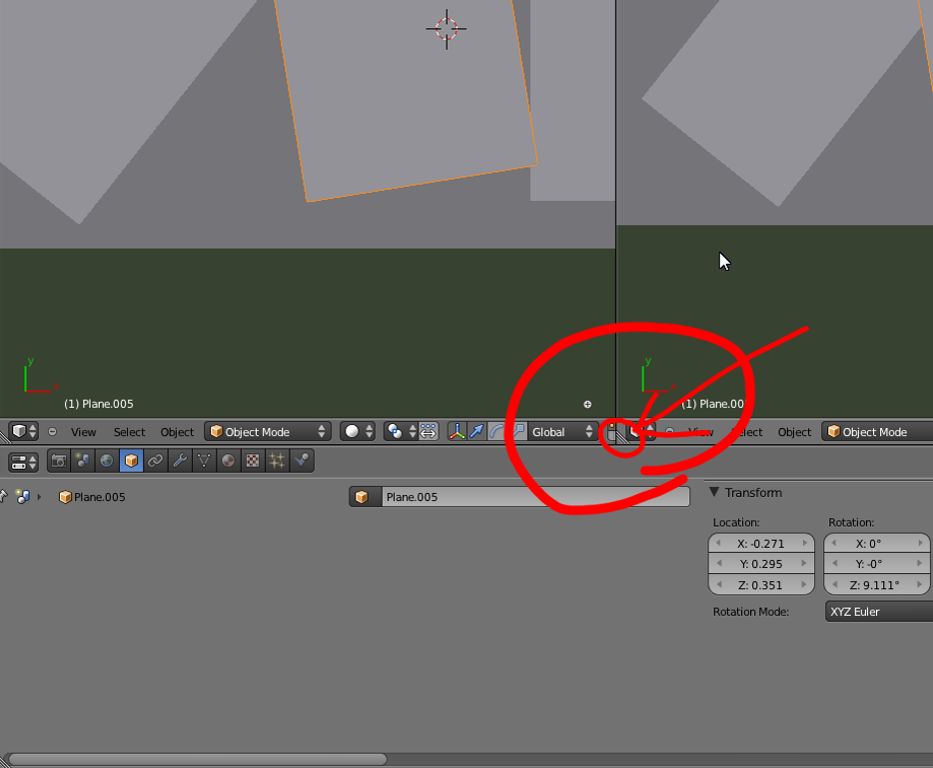Click Rotation Z value 9.111° field
This screenshot has width=933, height=768.
coord(876,585)
